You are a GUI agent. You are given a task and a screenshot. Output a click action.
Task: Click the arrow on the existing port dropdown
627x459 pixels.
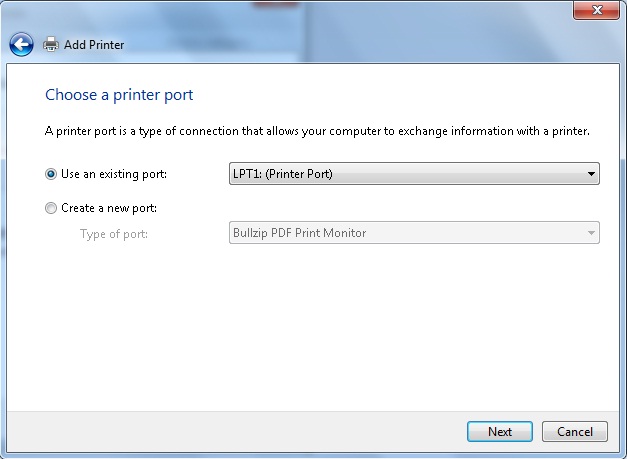click(591, 174)
